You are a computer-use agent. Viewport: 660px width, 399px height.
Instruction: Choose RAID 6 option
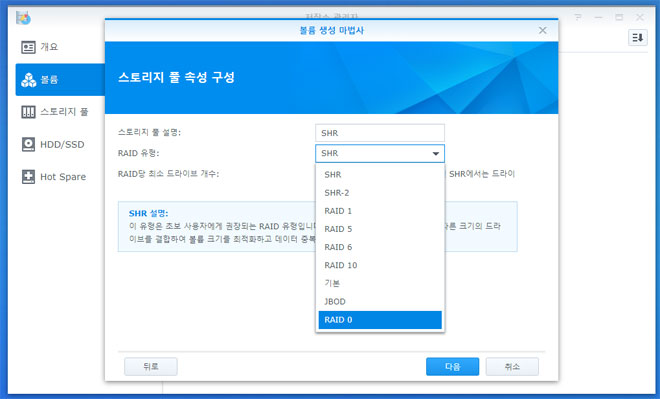coord(380,247)
